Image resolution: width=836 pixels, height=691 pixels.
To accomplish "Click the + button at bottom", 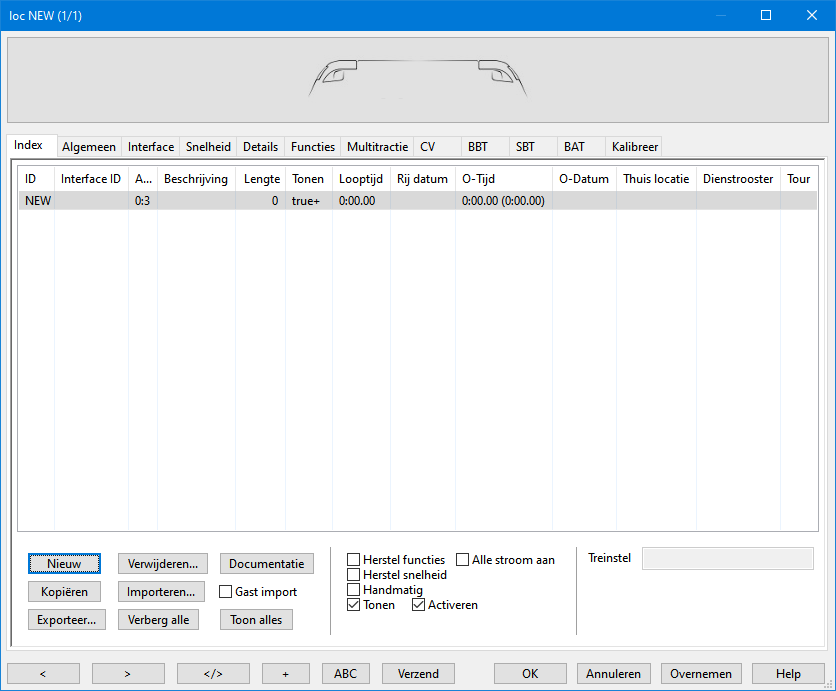I will [285, 673].
